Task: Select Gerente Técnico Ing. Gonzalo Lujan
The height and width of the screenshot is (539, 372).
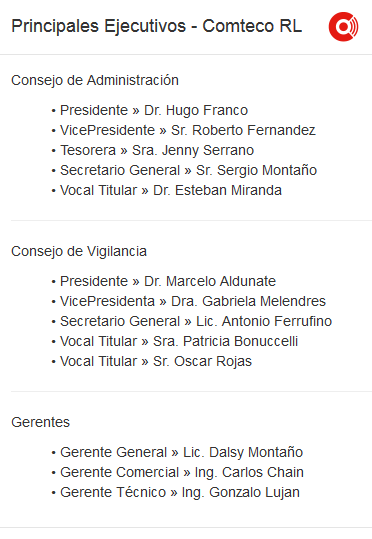Action: (180, 492)
